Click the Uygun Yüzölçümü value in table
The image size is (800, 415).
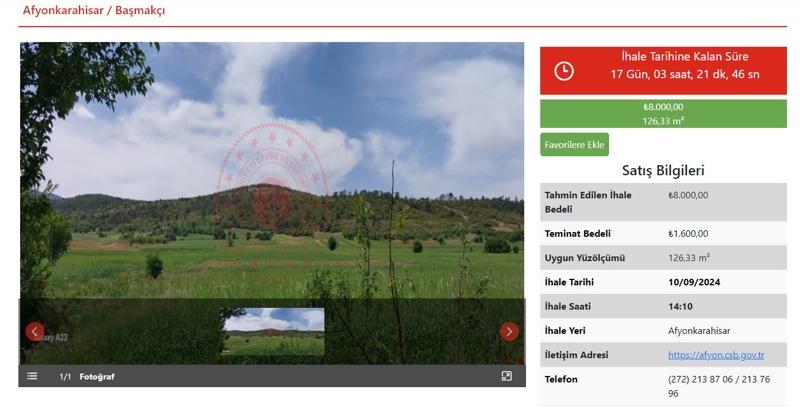[689, 258]
